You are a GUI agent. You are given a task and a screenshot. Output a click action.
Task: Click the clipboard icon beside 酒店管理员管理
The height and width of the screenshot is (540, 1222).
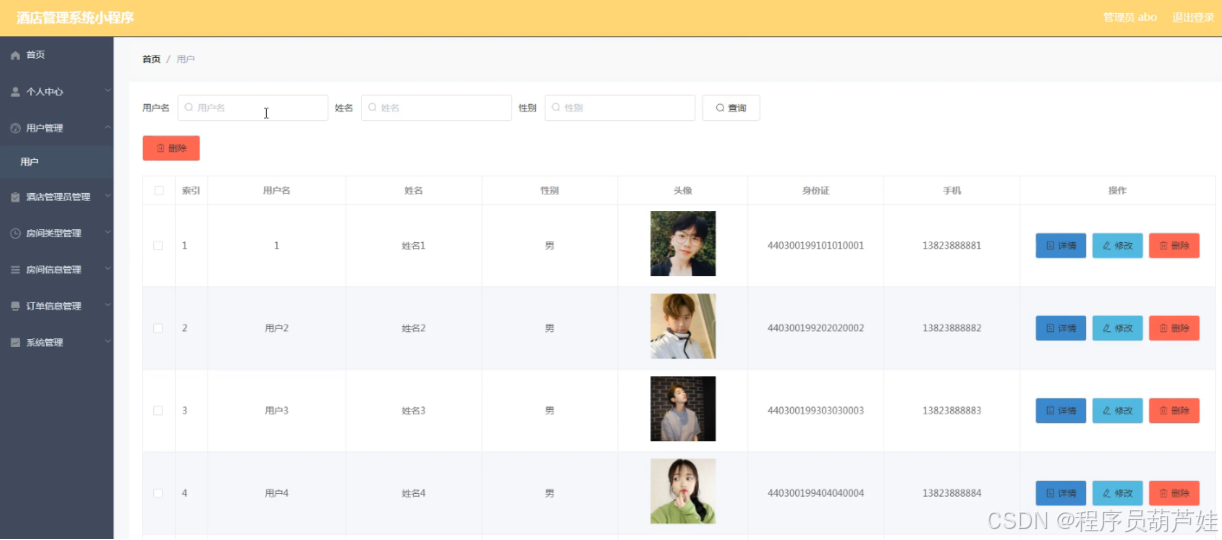click(x=15, y=197)
